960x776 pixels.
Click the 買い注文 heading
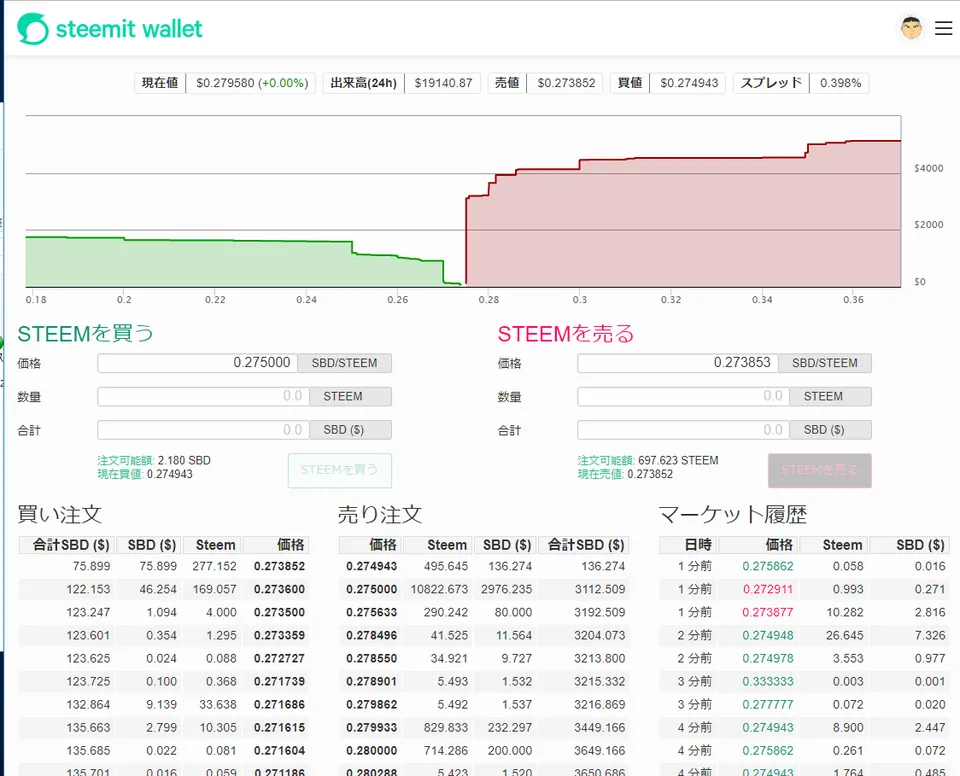tap(59, 514)
